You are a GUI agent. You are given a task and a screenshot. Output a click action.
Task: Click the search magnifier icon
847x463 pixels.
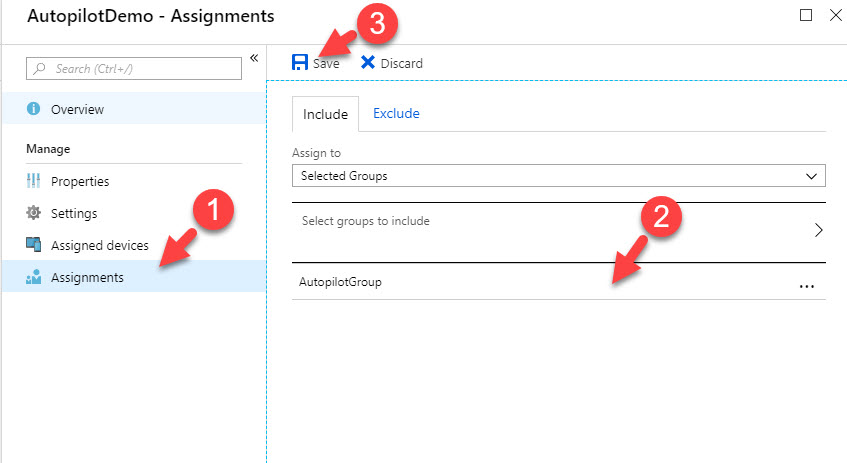[x=39, y=69]
